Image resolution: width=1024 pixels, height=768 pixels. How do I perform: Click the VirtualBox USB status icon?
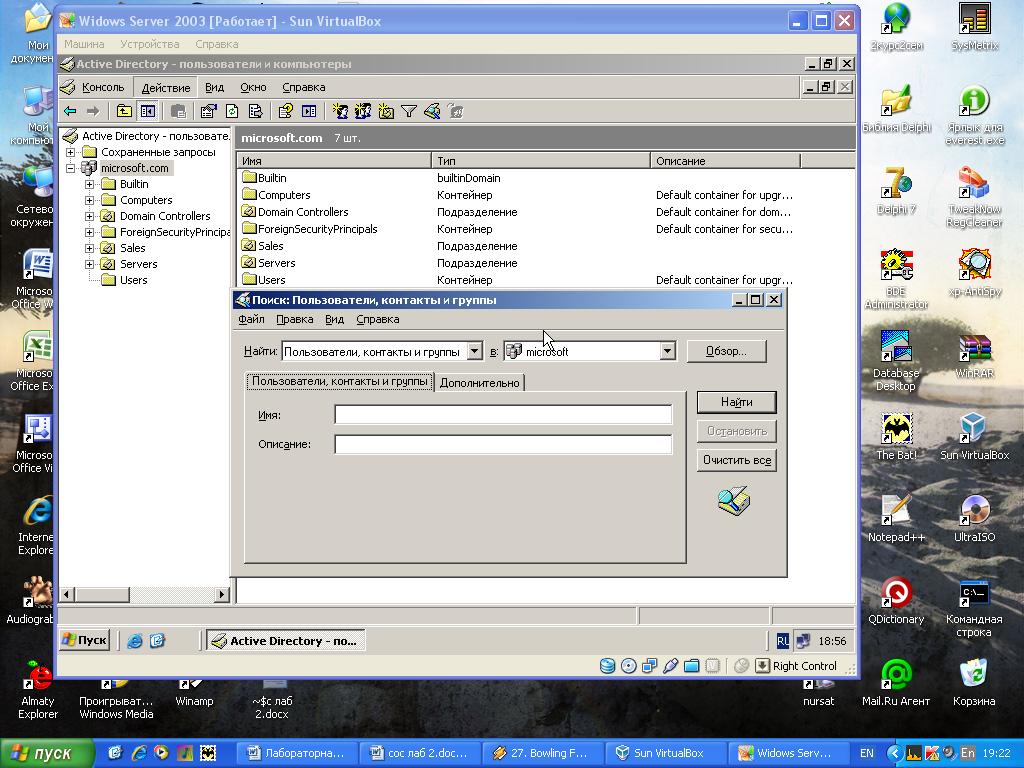click(670, 666)
